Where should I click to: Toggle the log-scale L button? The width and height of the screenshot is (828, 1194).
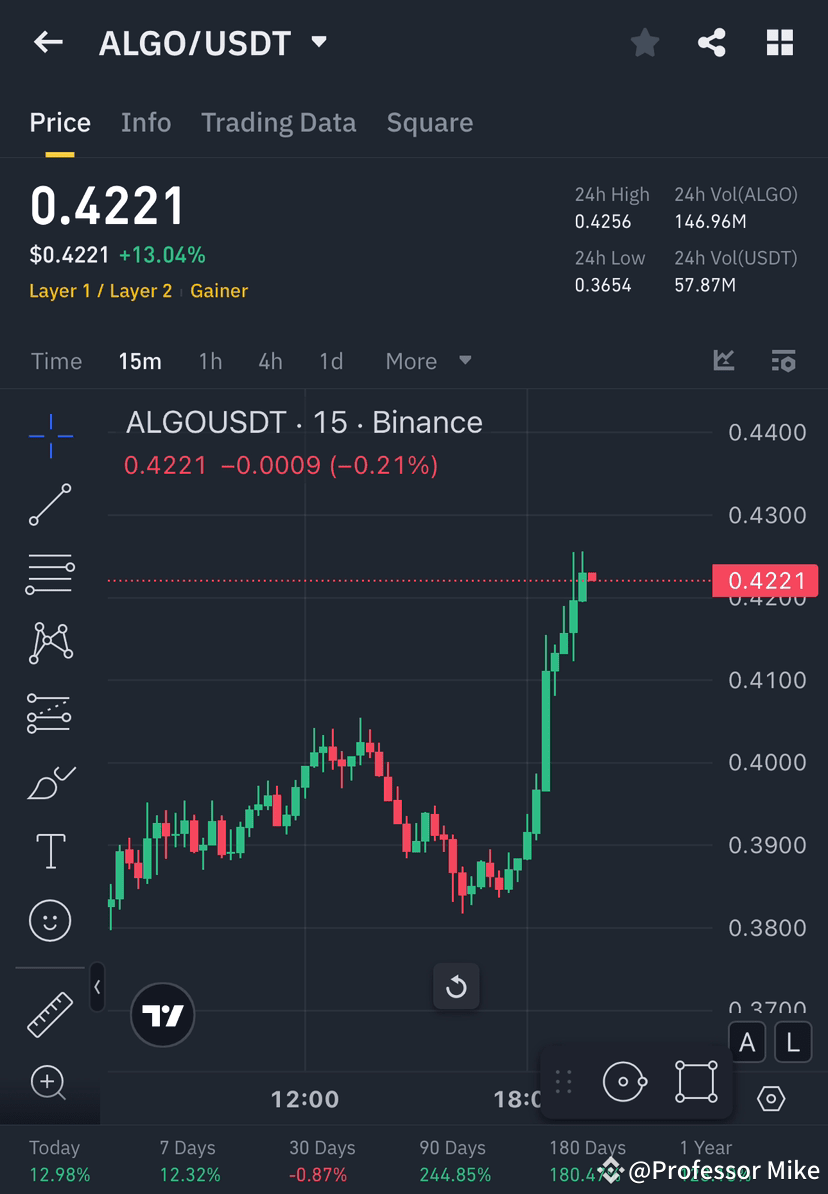pos(792,1042)
